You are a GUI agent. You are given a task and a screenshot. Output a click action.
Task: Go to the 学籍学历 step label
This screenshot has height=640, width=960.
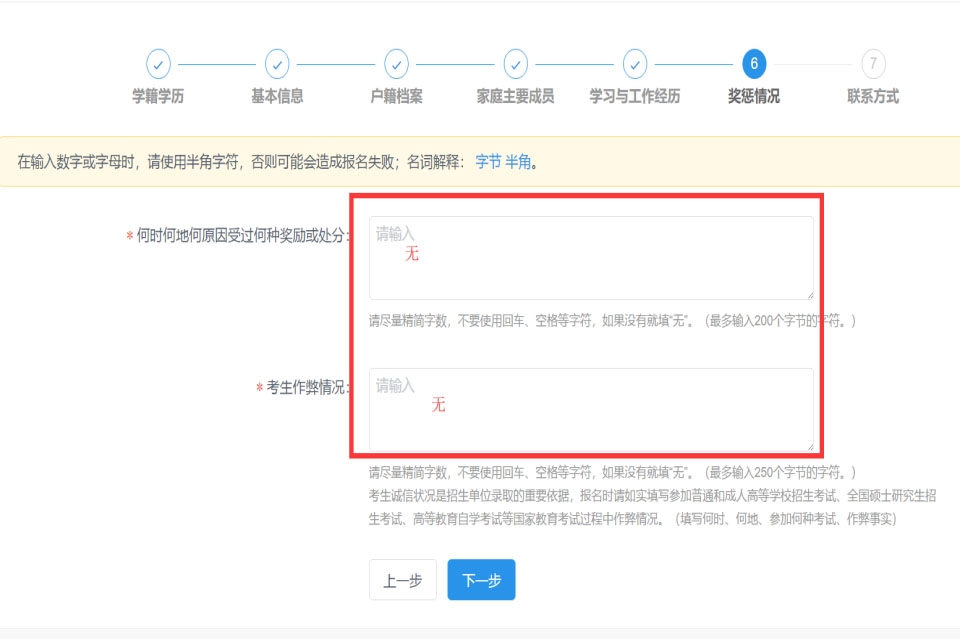pyautogui.click(x=158, y=97)
